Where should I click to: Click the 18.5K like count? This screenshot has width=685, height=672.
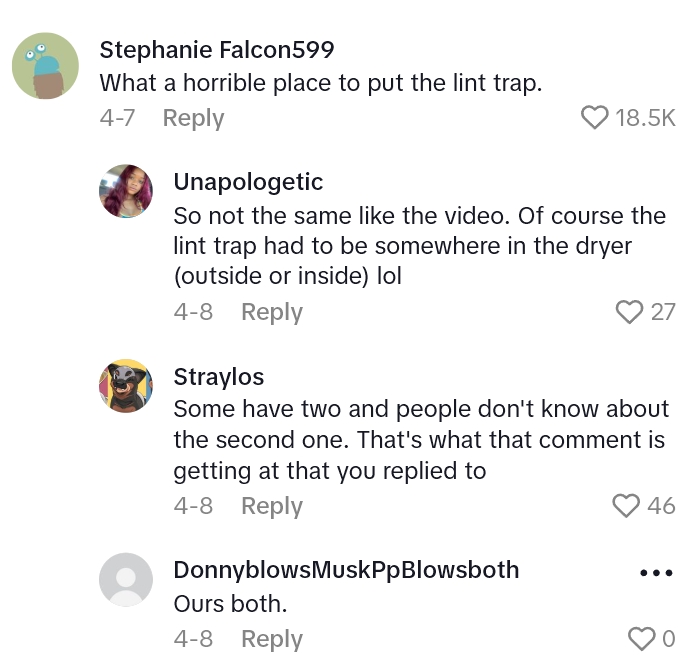click(x=645, y=118)
